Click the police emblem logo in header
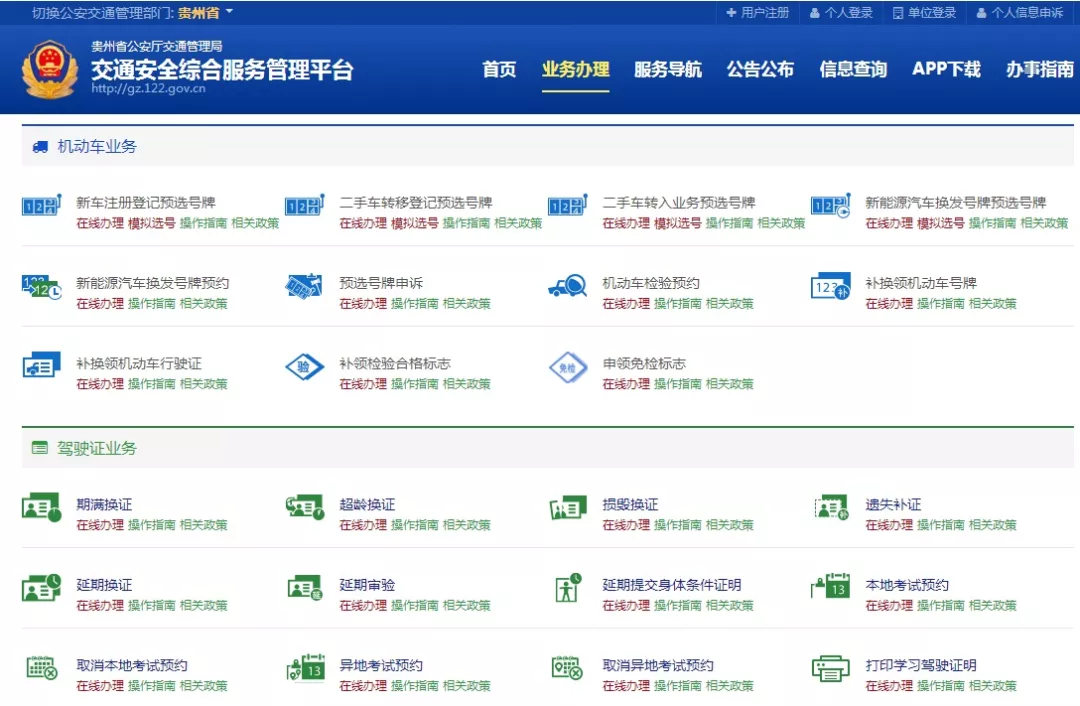 [49, 69]
